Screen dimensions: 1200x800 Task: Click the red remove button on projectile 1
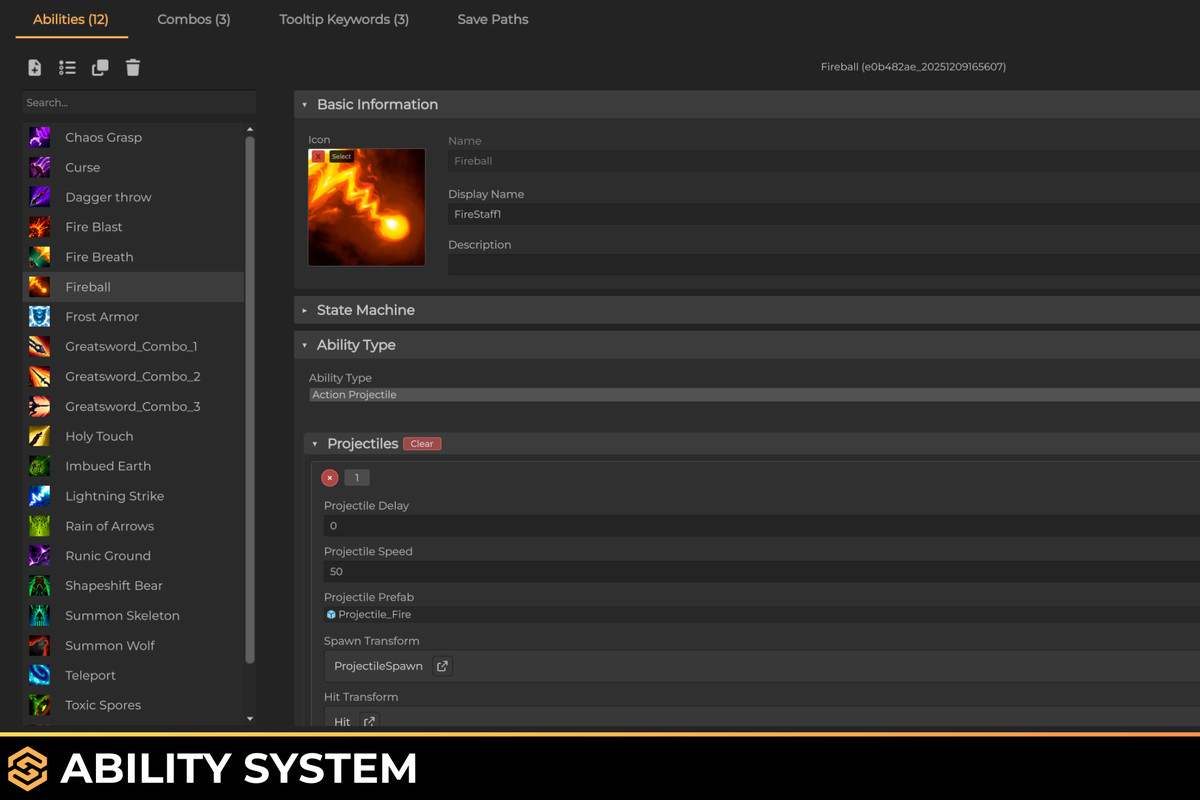(330, 477)
